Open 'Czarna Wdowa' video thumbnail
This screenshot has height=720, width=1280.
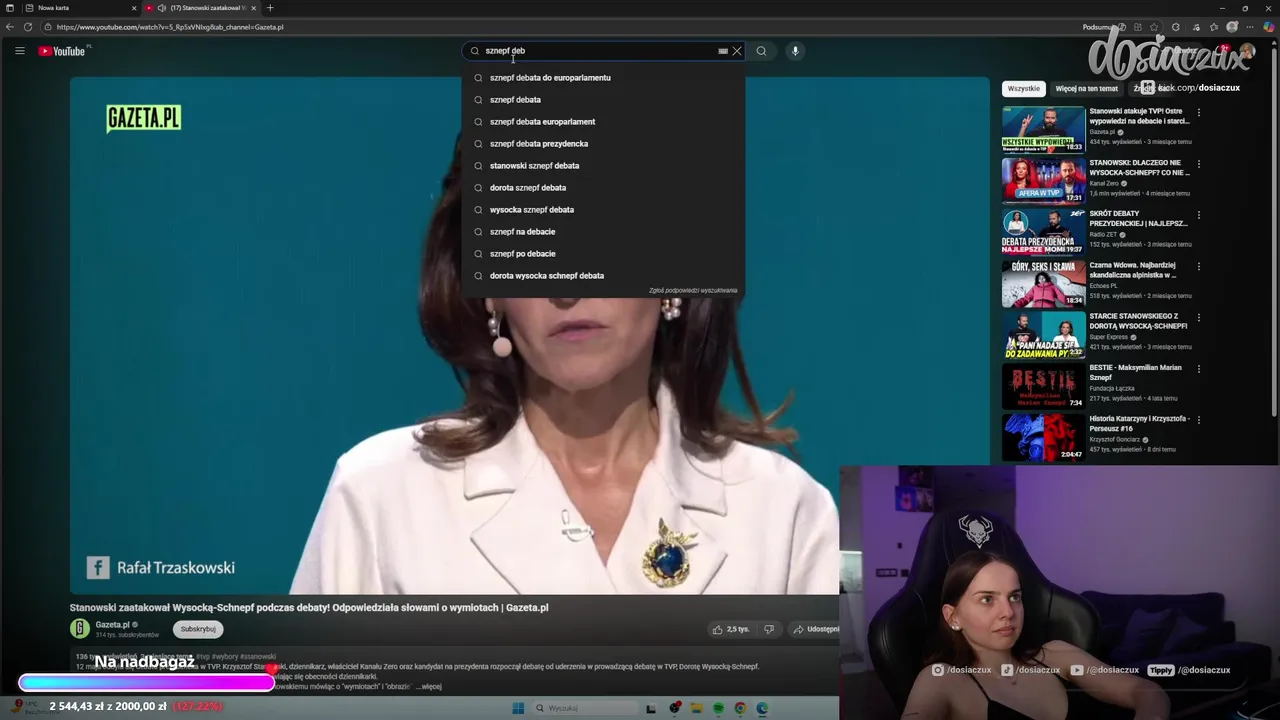(1043, 283)
